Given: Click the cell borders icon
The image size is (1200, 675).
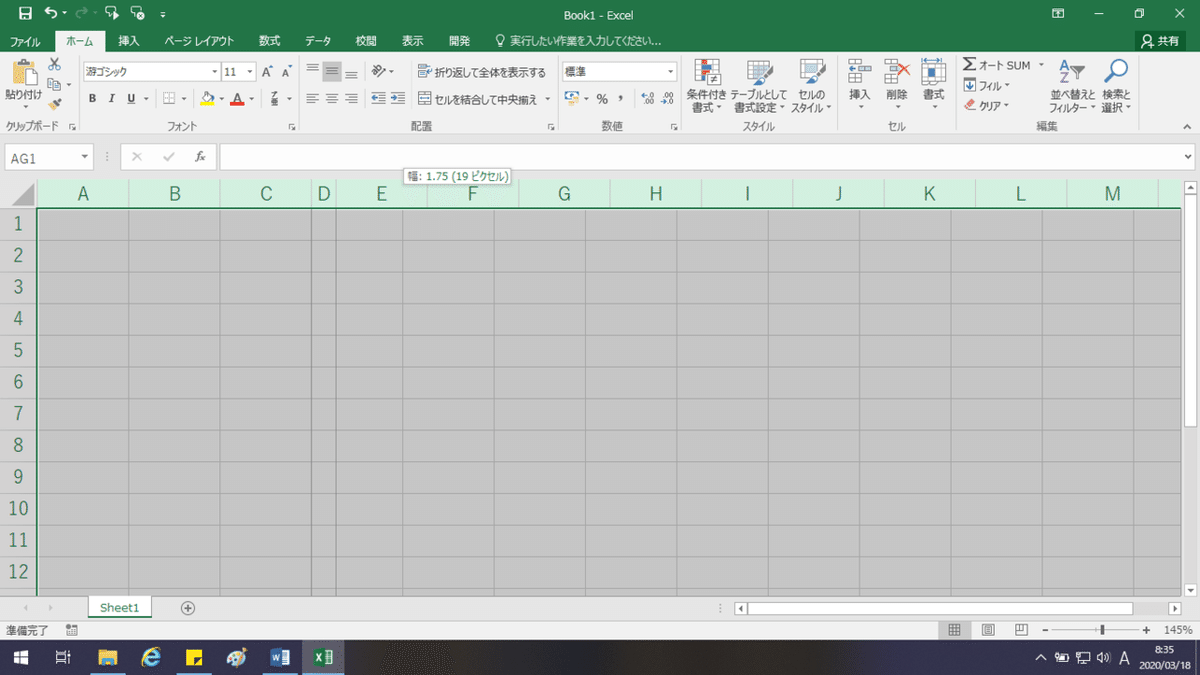Looking at the screenshot, I should (169, 98).
